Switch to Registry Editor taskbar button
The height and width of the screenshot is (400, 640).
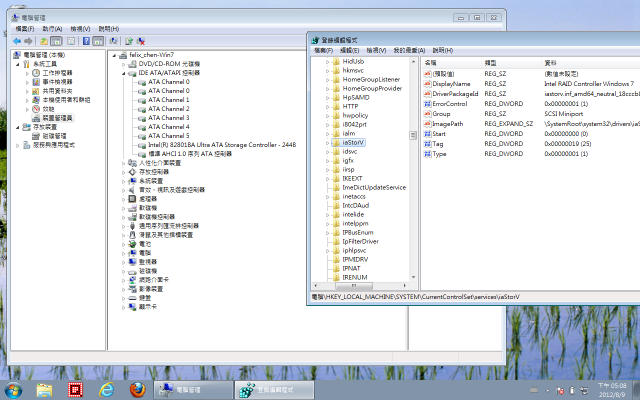(x=274, y=390)
